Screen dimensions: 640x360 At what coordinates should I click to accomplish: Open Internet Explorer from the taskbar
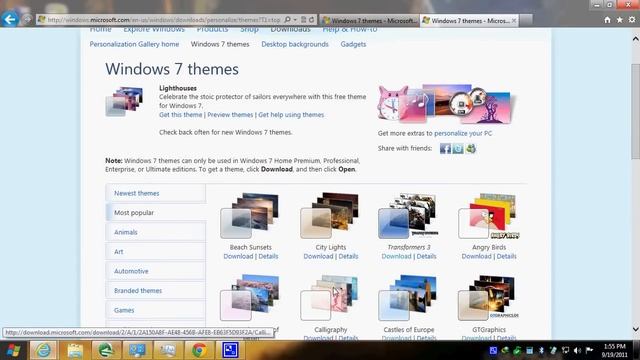click(43, 350)
